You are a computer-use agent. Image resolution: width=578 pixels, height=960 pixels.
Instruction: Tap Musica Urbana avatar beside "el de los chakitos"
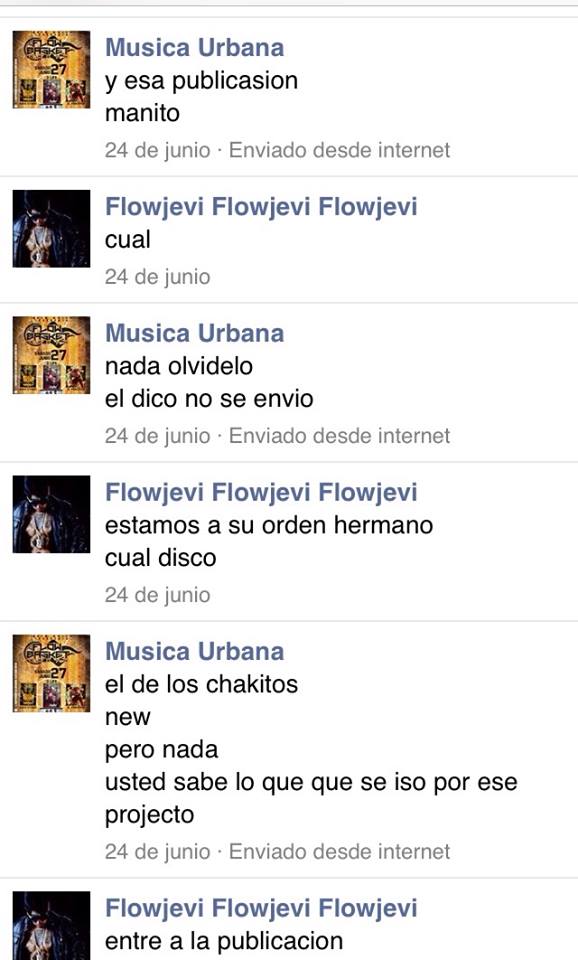point(51,673)
